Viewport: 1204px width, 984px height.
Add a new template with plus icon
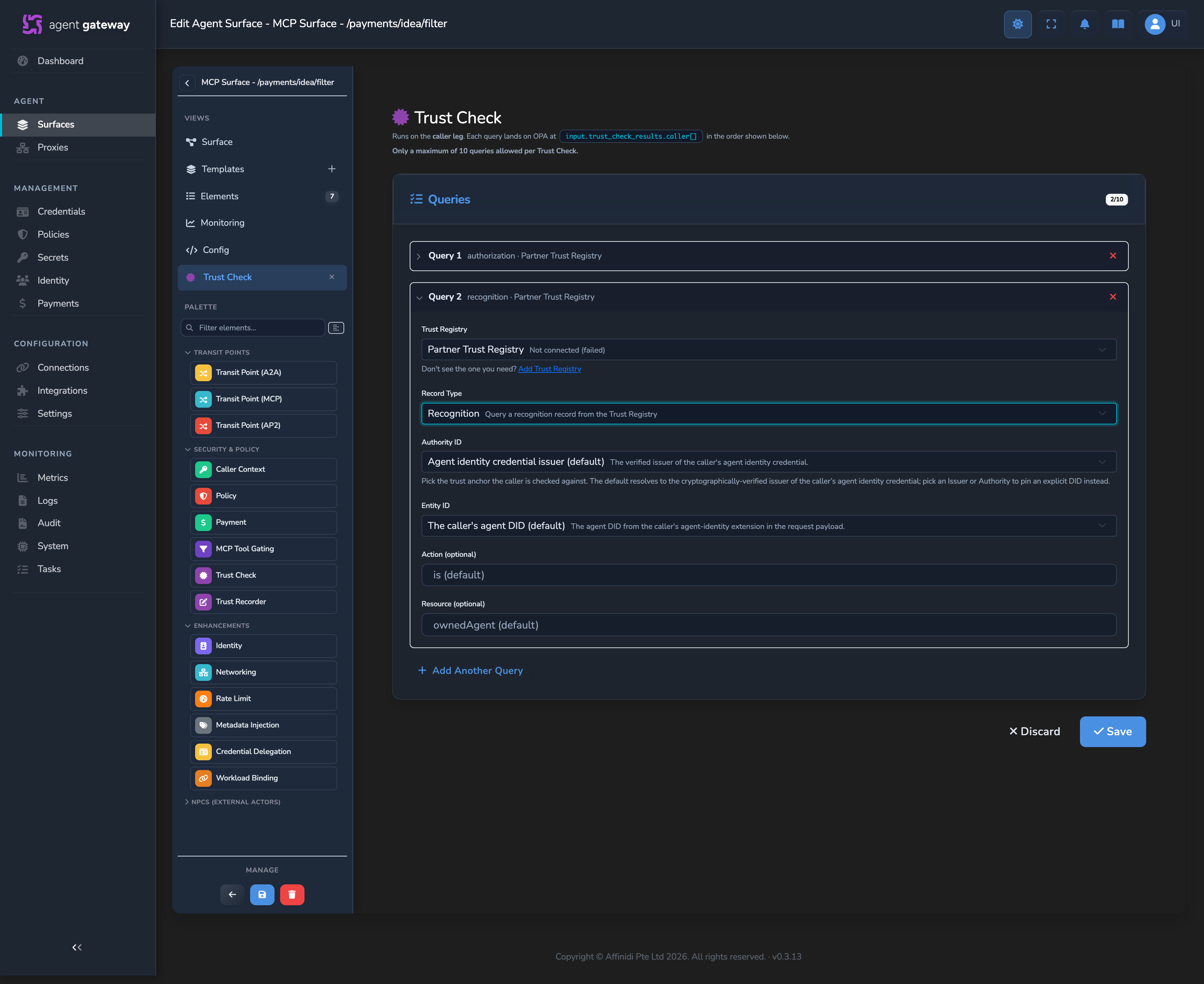point(331,169)
